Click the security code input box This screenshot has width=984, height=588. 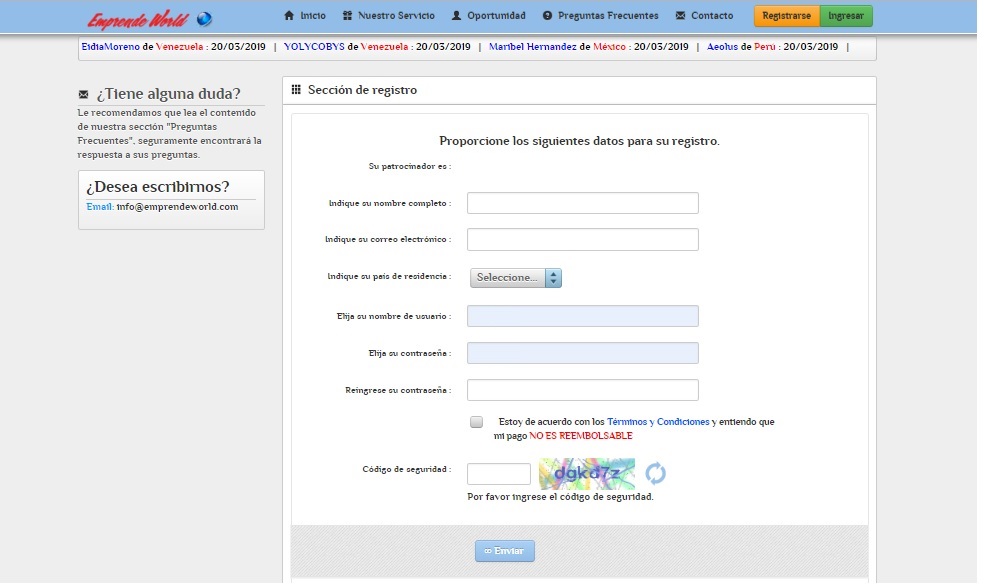coord(498,474)
